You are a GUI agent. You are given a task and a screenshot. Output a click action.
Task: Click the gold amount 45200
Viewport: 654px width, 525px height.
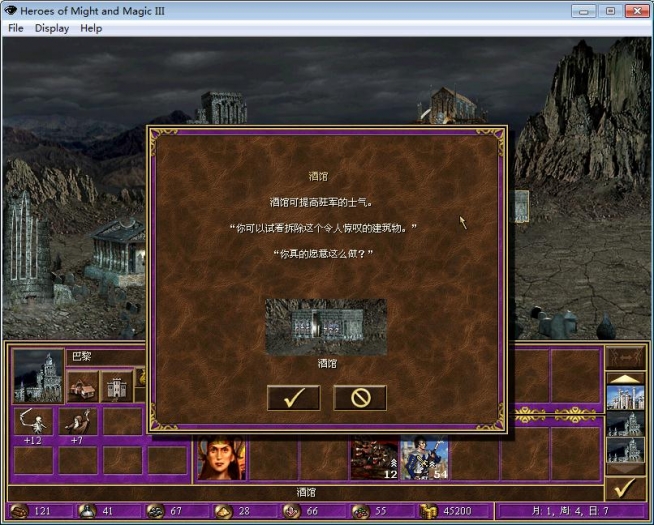pos(457,511)
